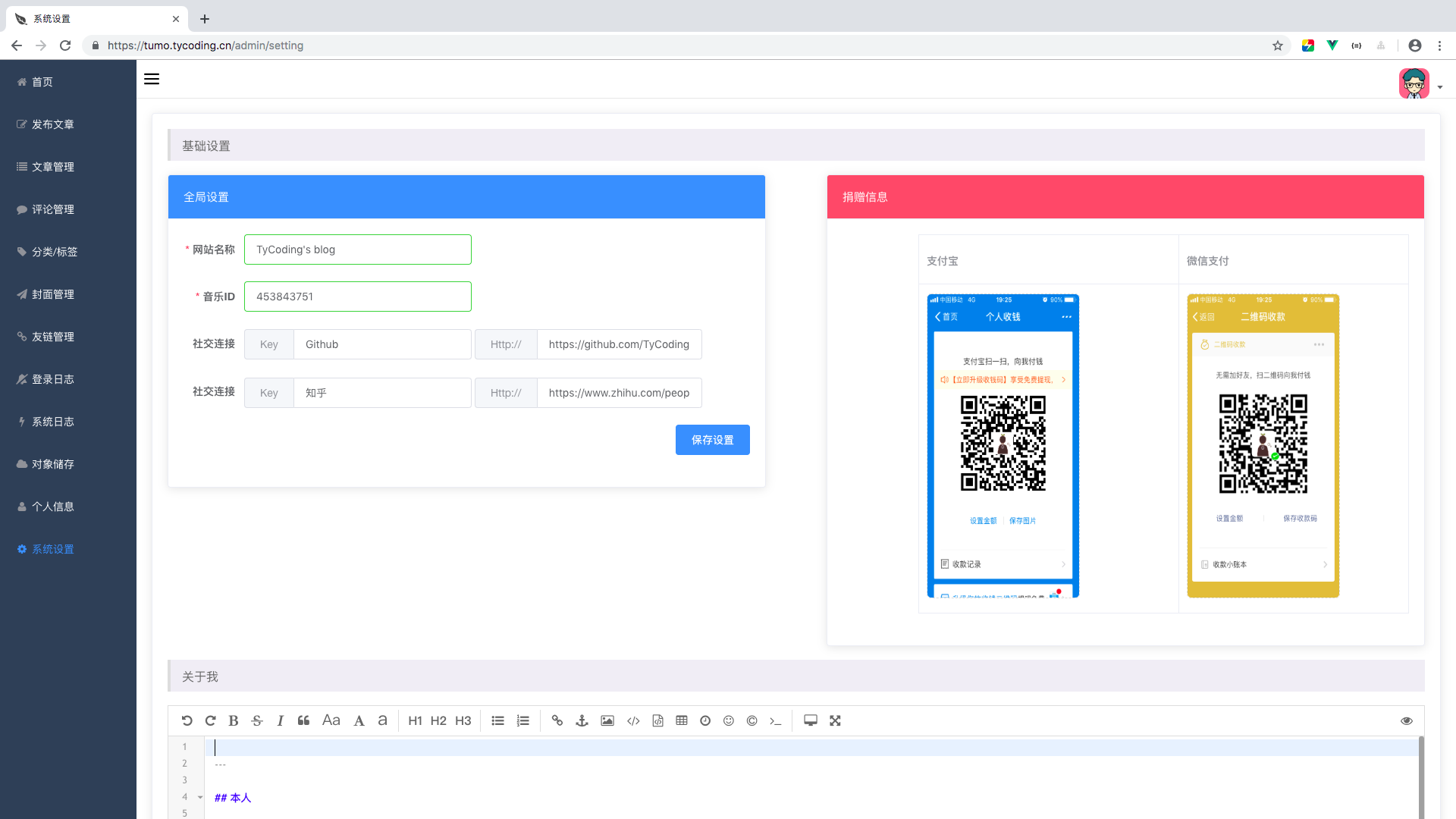Open Chrome's three-dot menu
Image resolution: width=1456 pixels, height=819 pixels.
(x=1439, y=45)
